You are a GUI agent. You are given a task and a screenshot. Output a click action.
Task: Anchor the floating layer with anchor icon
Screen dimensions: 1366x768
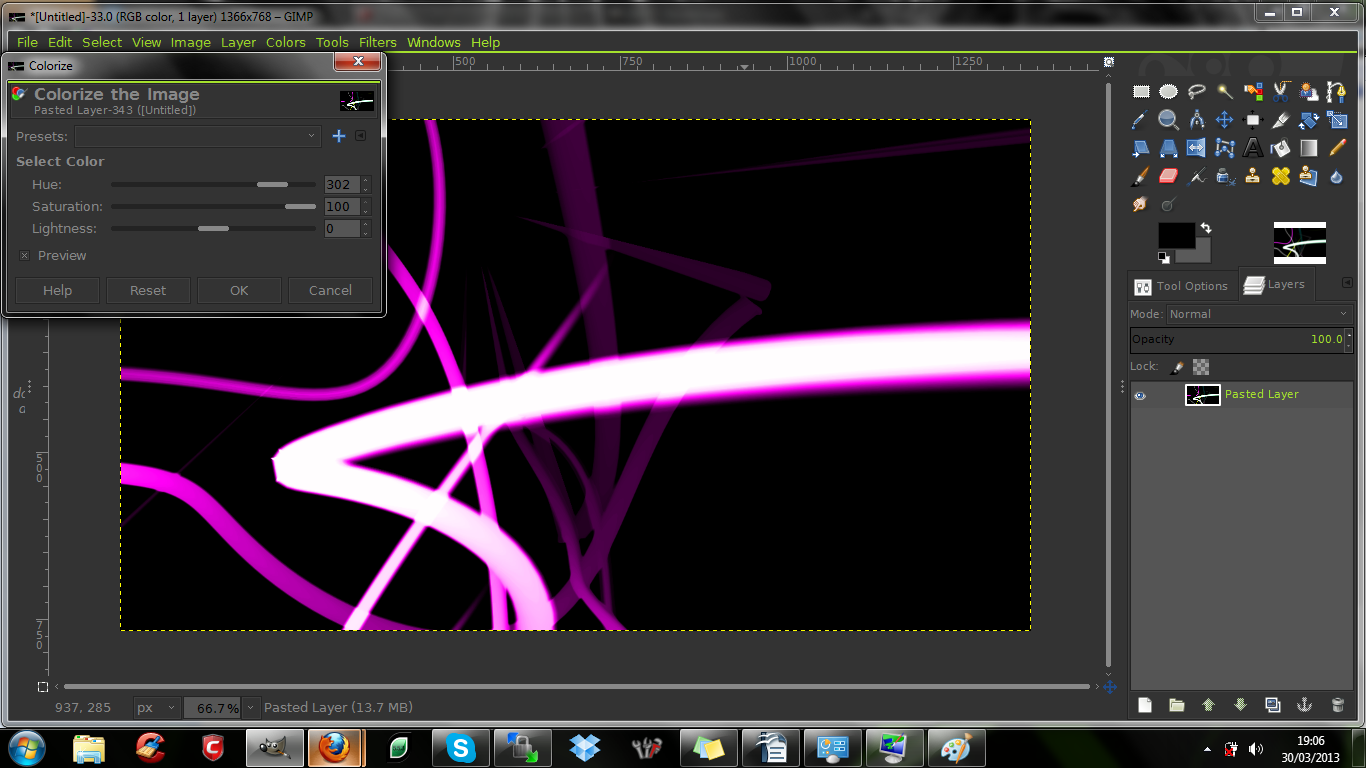coord(1304,705)
